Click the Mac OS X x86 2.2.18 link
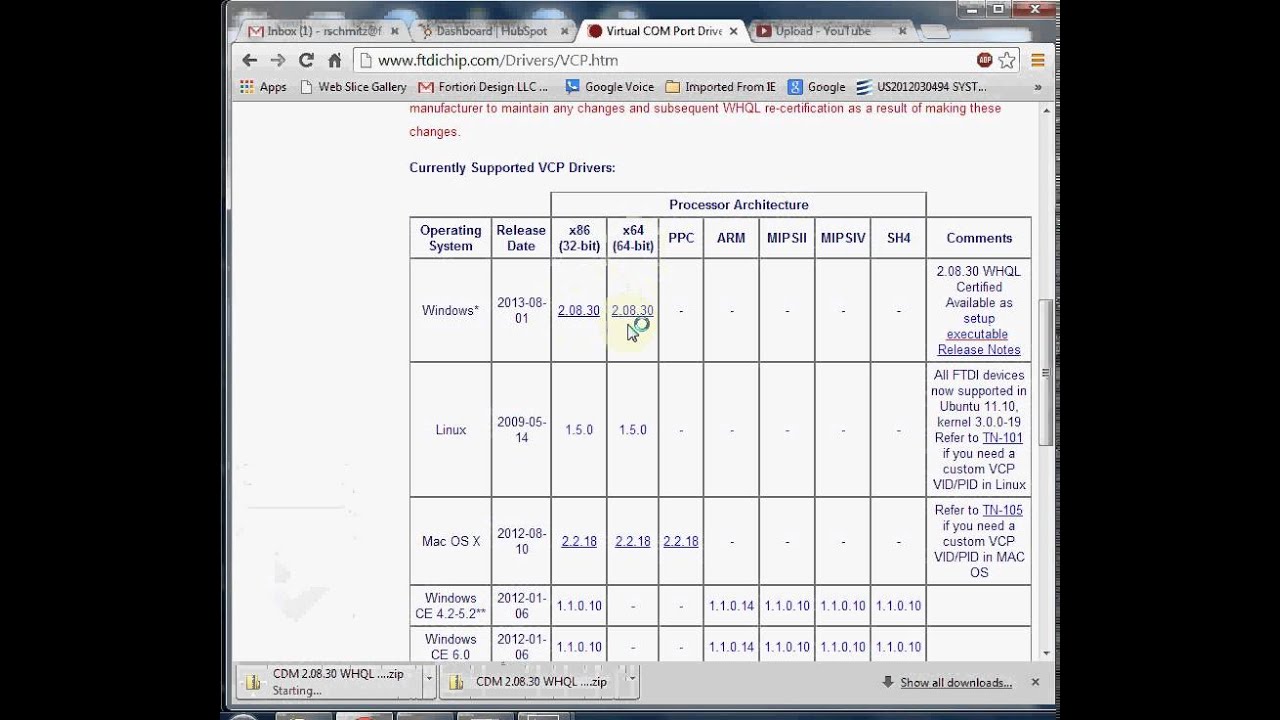Image resolution: width=1280 pixels, height=720 pixels. [579, 541]
